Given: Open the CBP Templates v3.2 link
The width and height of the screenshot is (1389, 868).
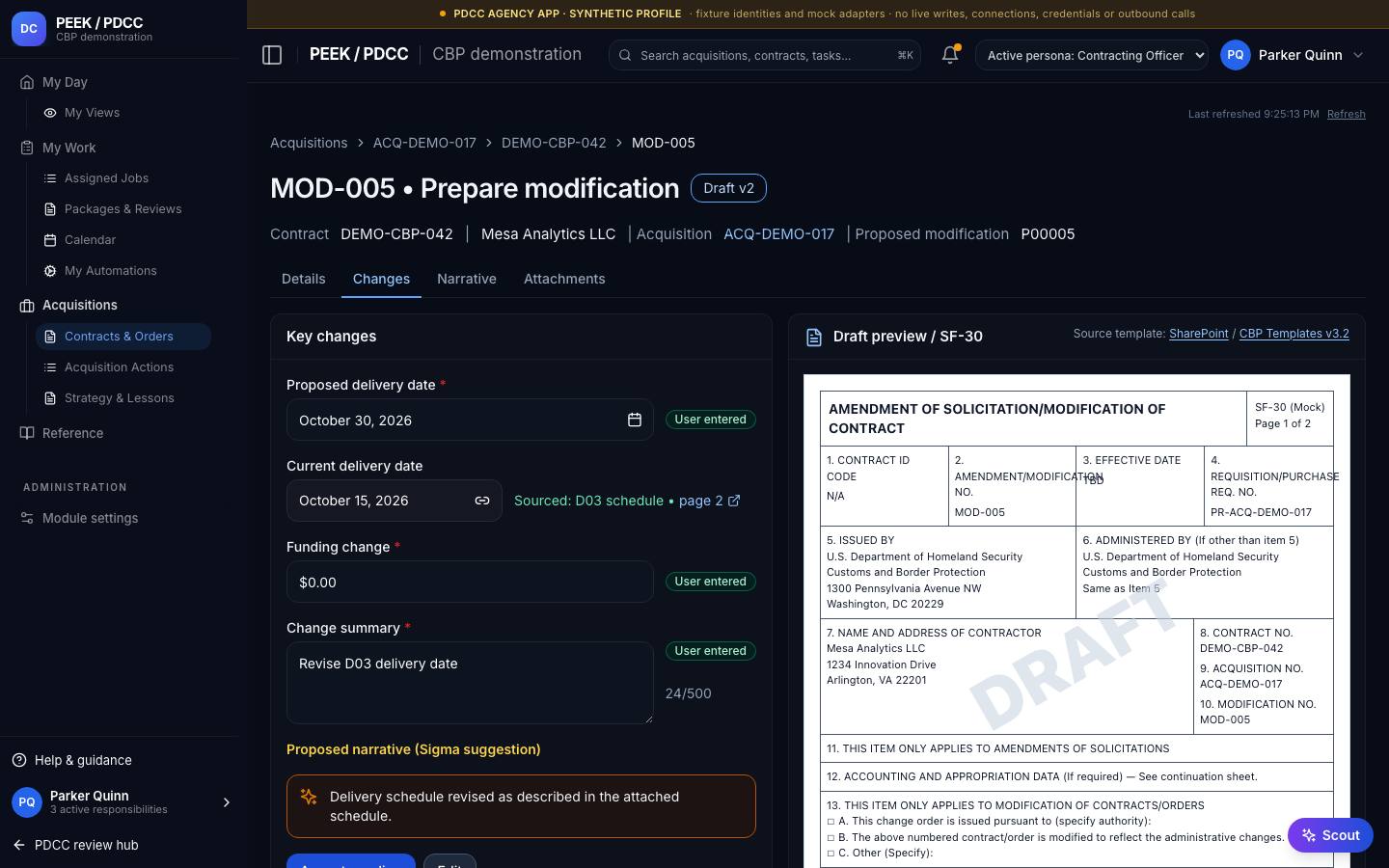Looking at the screenshot, I should tap(1294, 334).
